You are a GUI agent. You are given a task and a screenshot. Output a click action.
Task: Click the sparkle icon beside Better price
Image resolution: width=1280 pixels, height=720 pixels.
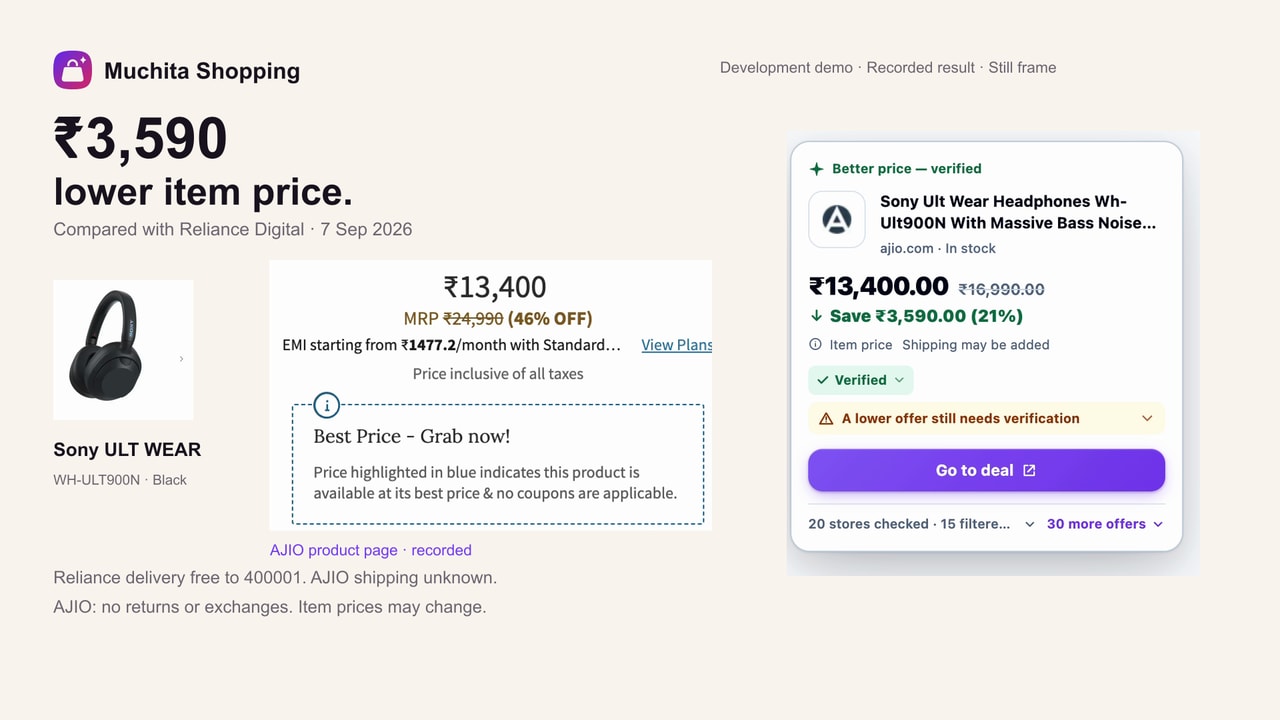click(816, 169)
